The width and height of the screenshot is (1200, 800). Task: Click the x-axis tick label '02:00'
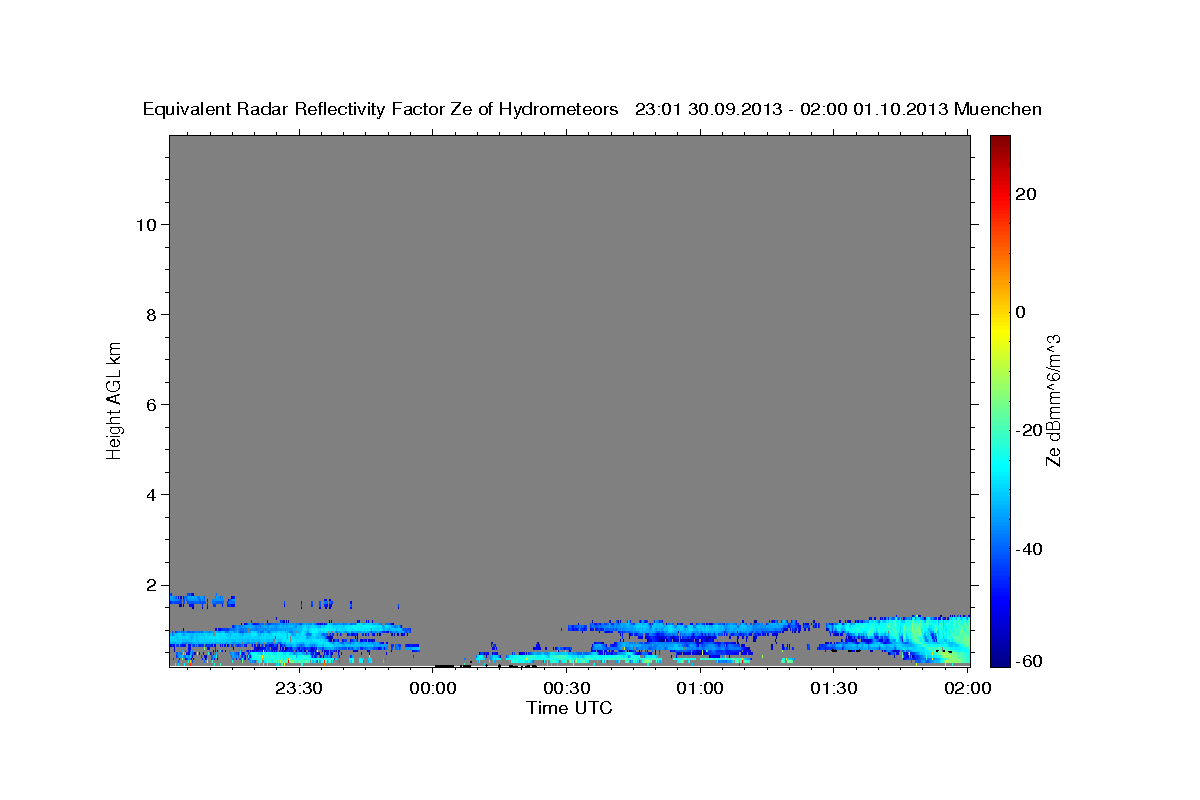(967, 688)
